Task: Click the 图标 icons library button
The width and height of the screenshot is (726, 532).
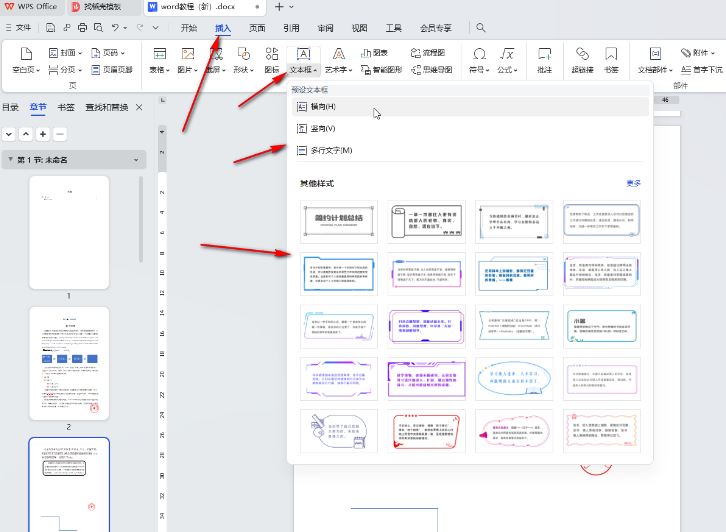Action: (x=272, y=60)
